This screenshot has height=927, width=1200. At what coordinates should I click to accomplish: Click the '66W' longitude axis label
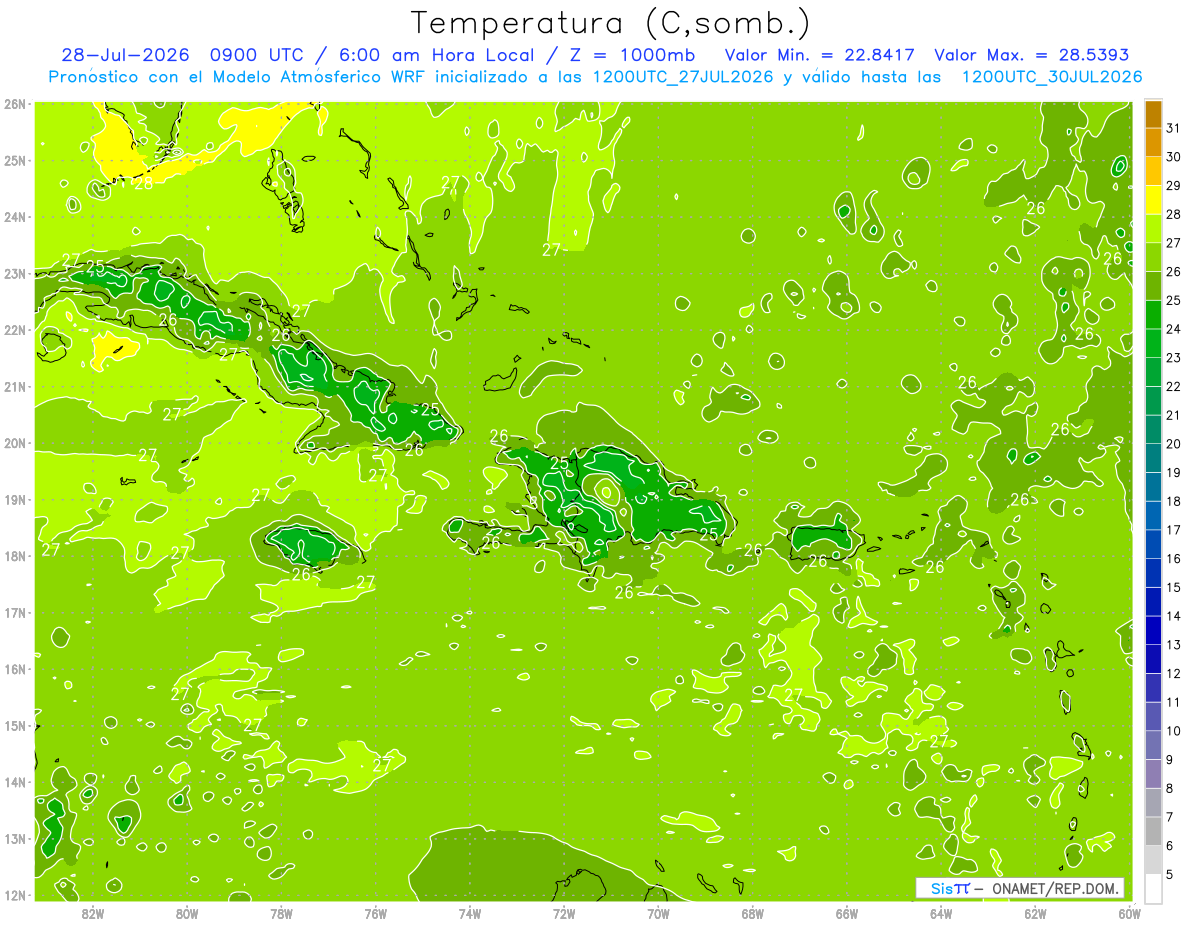(x=847, y=914)
